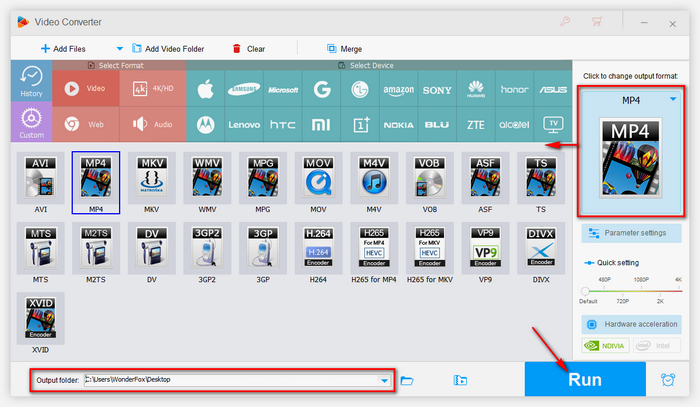Viewport: 700px width, 407px height.
Task: Open the Video format category
Action: (x=86, y=88)
